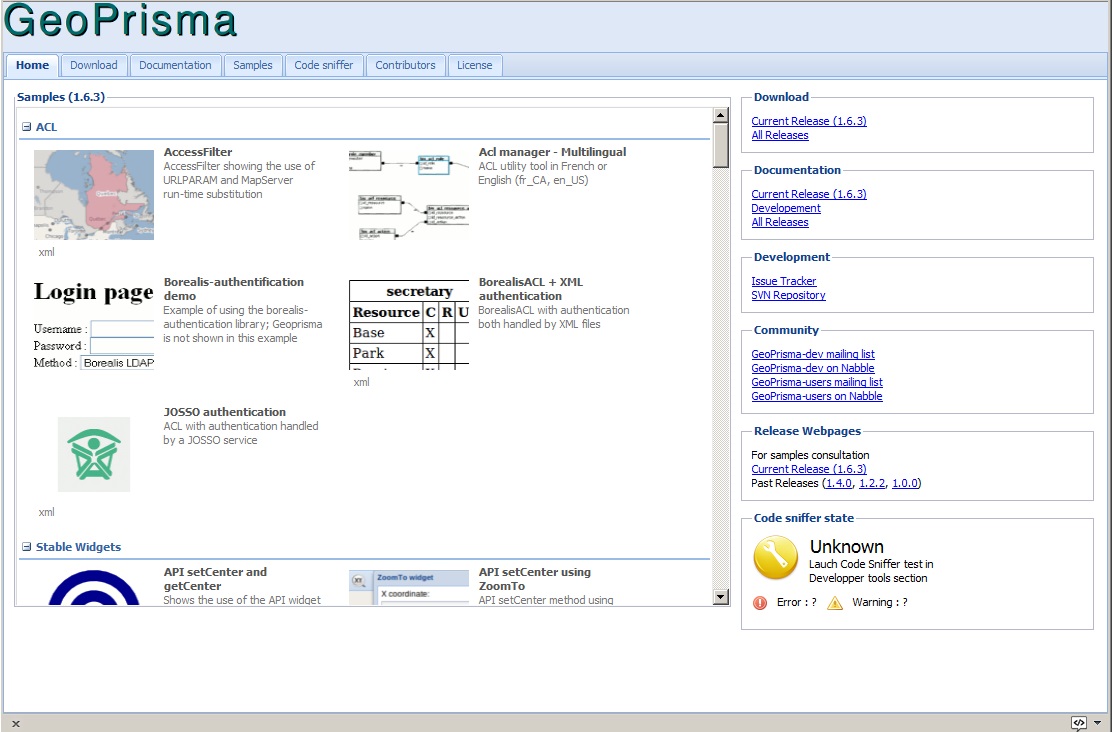Click the yellow wrench Code sniffer icon
This screenshot has width=1112, height=732.
pos(775,558)
